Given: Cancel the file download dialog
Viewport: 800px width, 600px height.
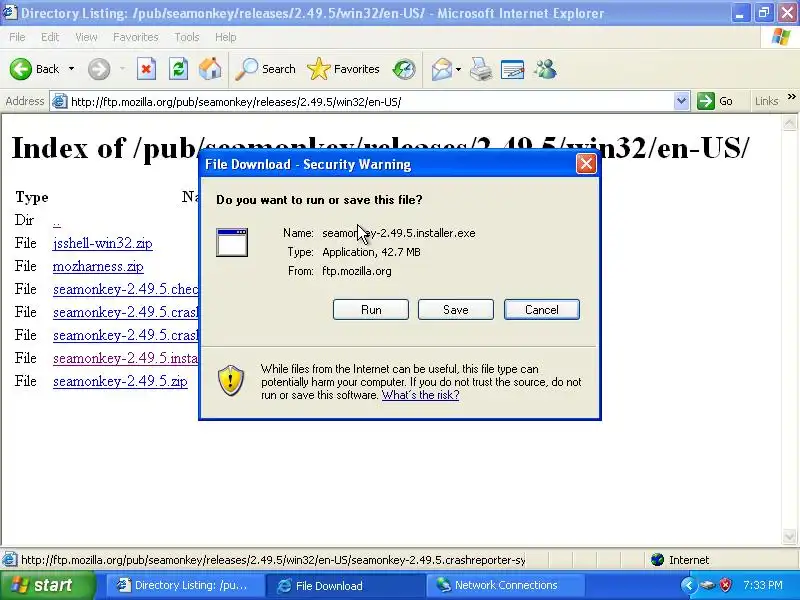Looking at the screenshot, I should (542, 310).
